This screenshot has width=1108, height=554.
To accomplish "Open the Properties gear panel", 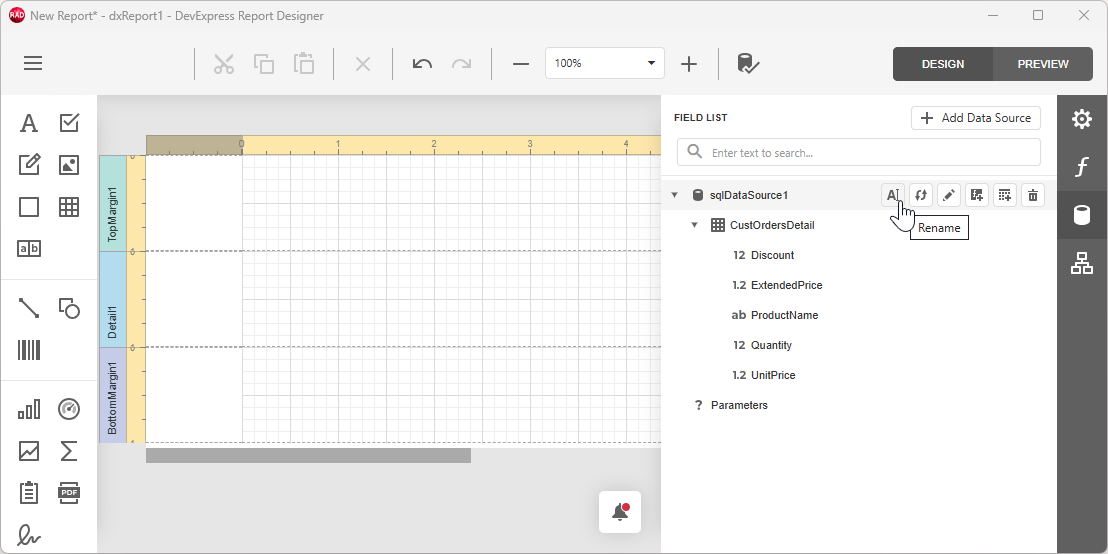I will tap(1082, 119).
